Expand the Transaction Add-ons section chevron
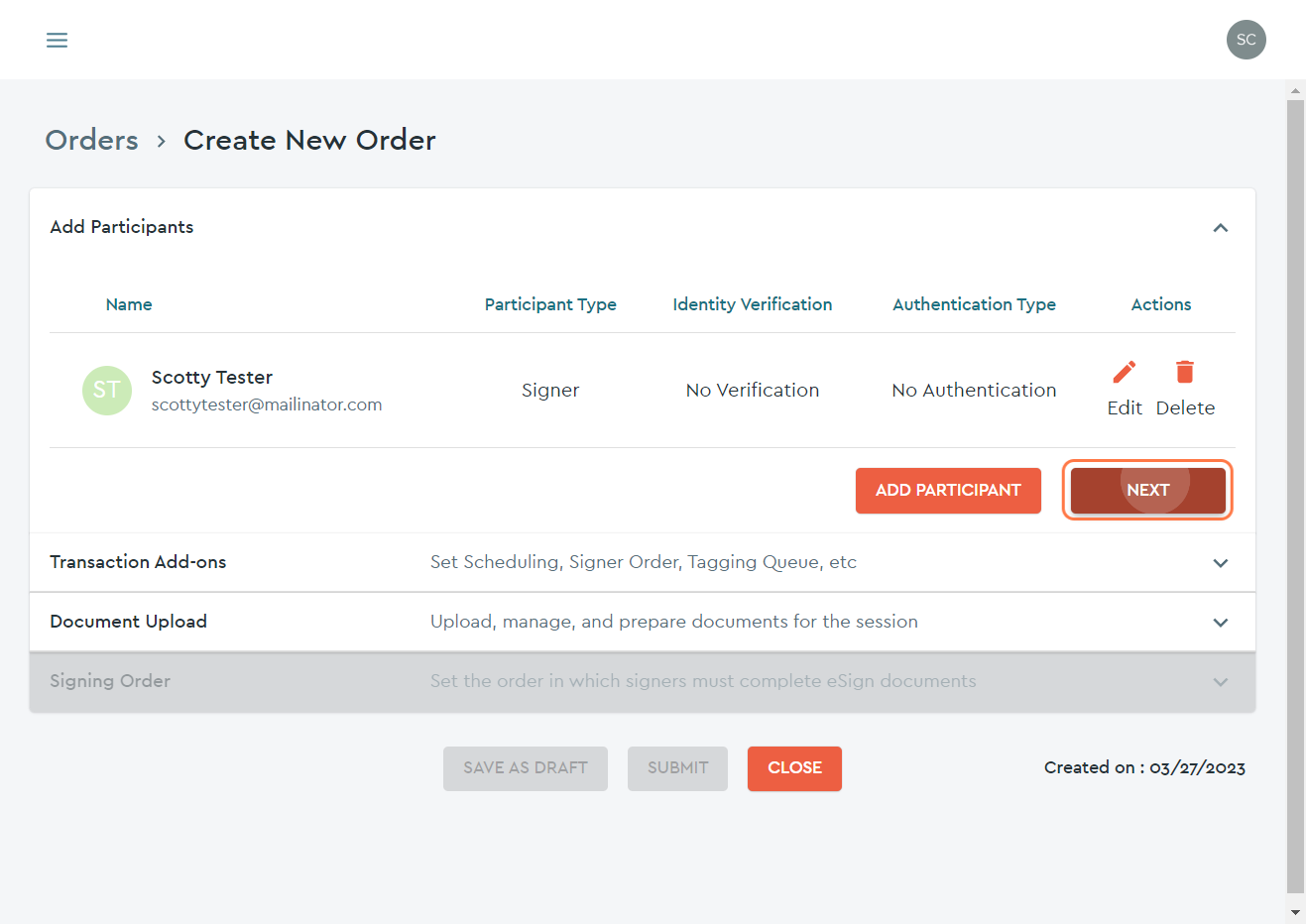Screen dimensions: 1306x924 [1221, 563]
